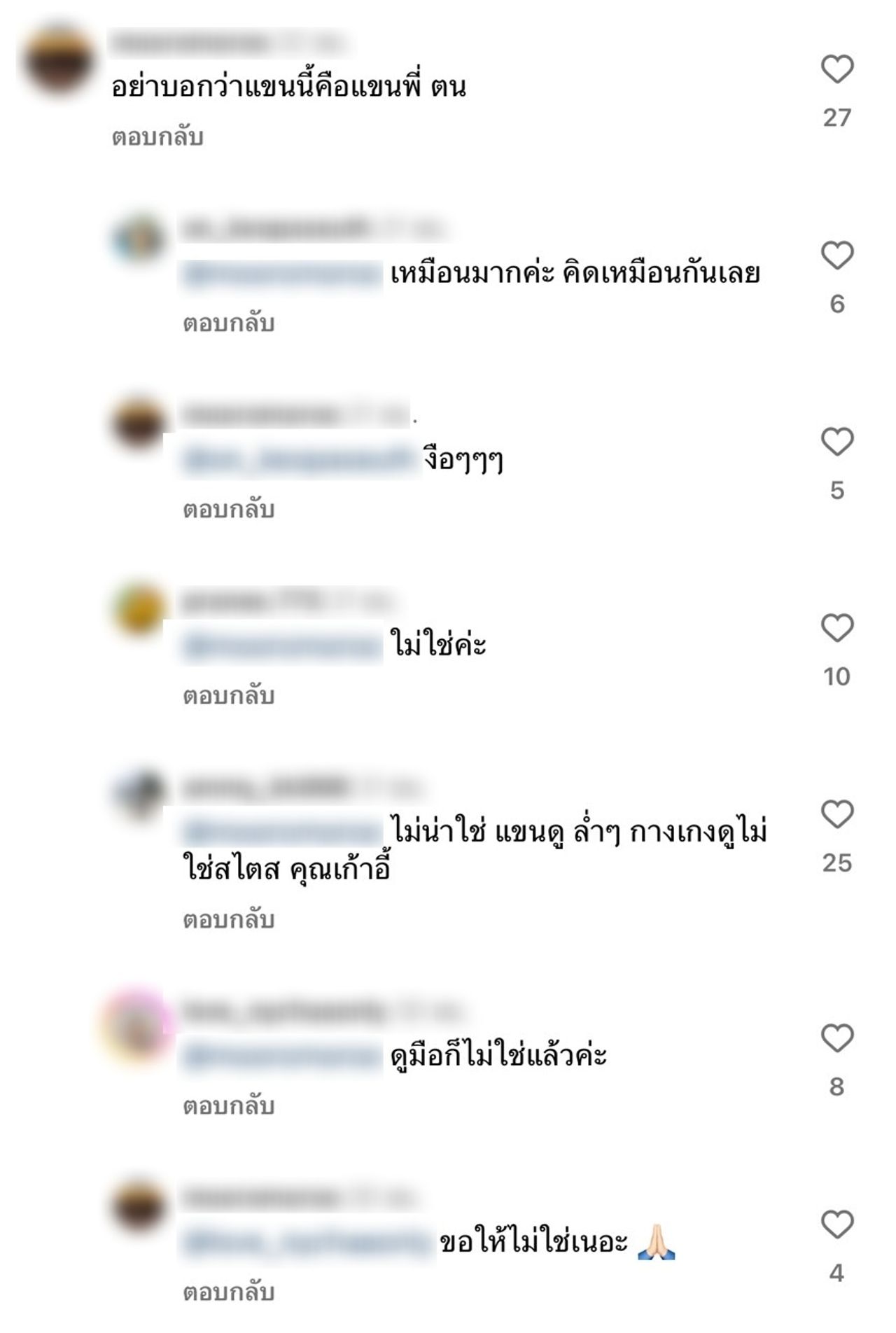
Task: Click ตอบกลับ under "ดูมือก็ไม่ใช่แล้วค่ะ"
Action: (x=228, y=1106)
